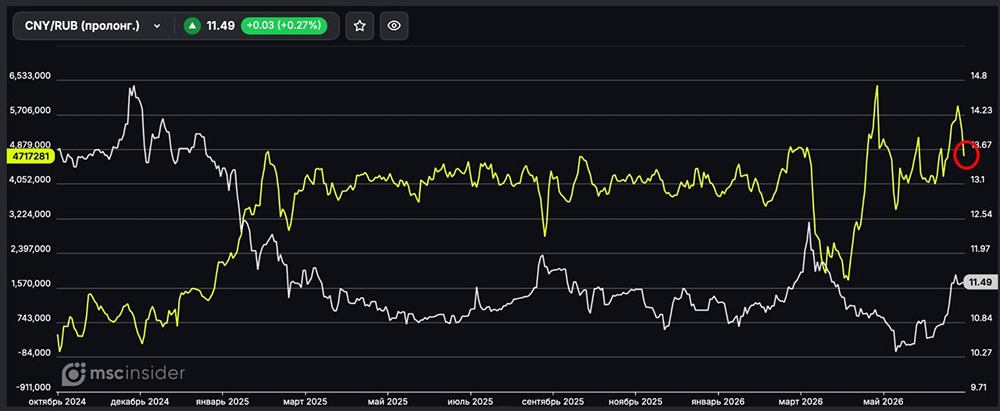Click the chevron next to CNY/RUB

[158, 26]
